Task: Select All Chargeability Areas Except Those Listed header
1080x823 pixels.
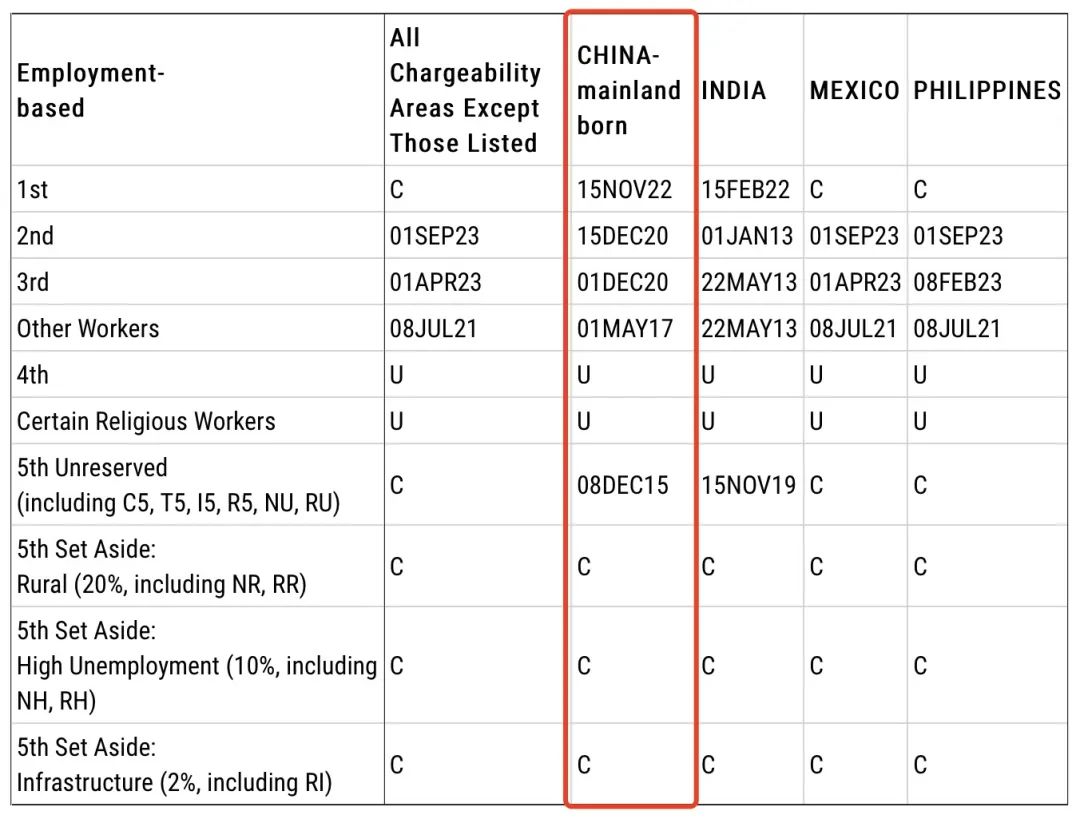Action: [x=465, y=90]
